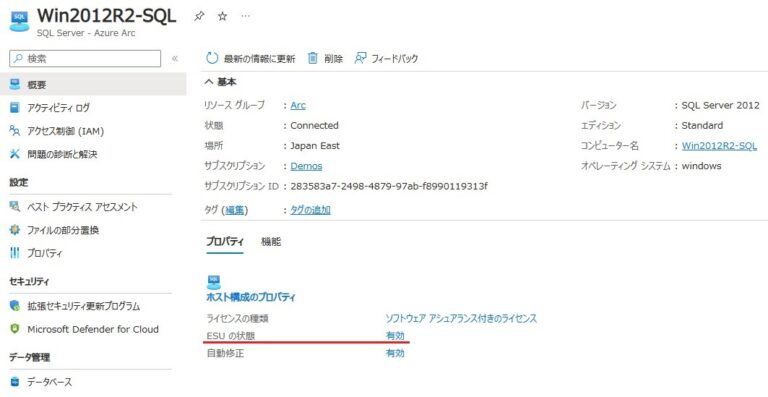
Task: Open Microsoft Defender for Cloud menu item
Action: [93, 329]
